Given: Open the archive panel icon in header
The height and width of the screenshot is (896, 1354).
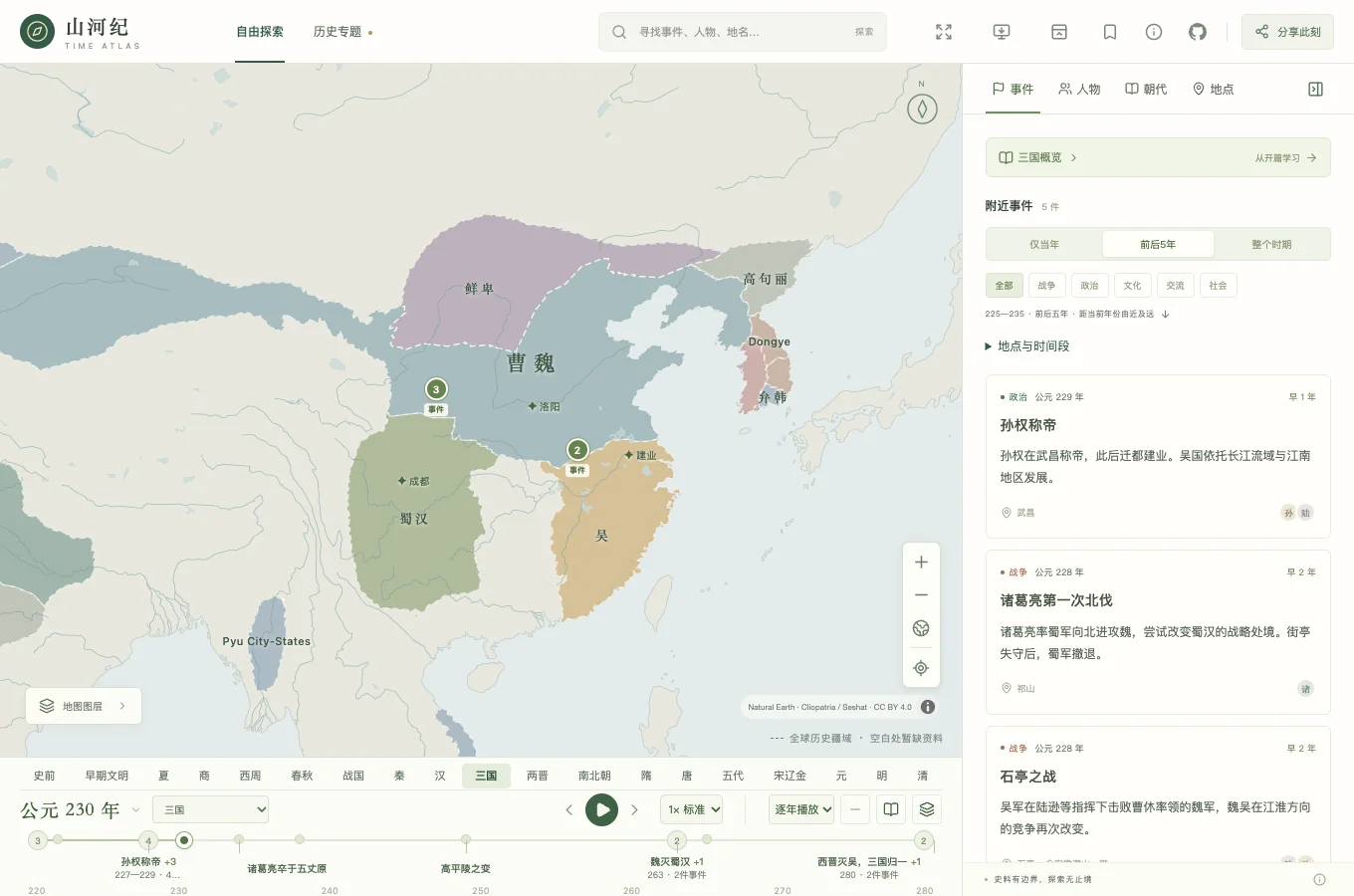Looking at the screenshot, I should point(1059,32).
